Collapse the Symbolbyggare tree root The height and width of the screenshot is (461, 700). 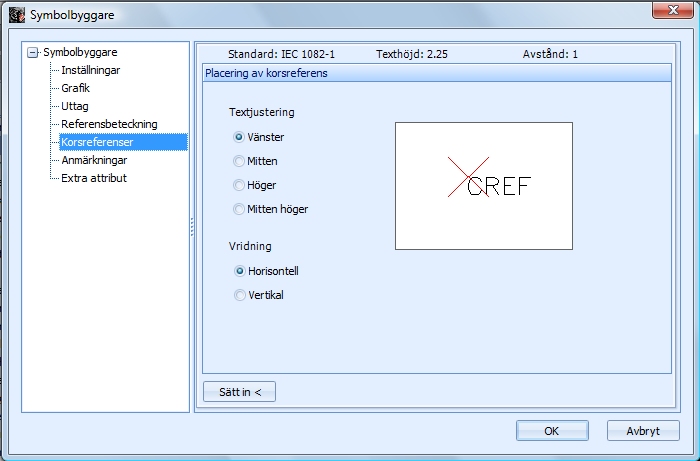32,53
